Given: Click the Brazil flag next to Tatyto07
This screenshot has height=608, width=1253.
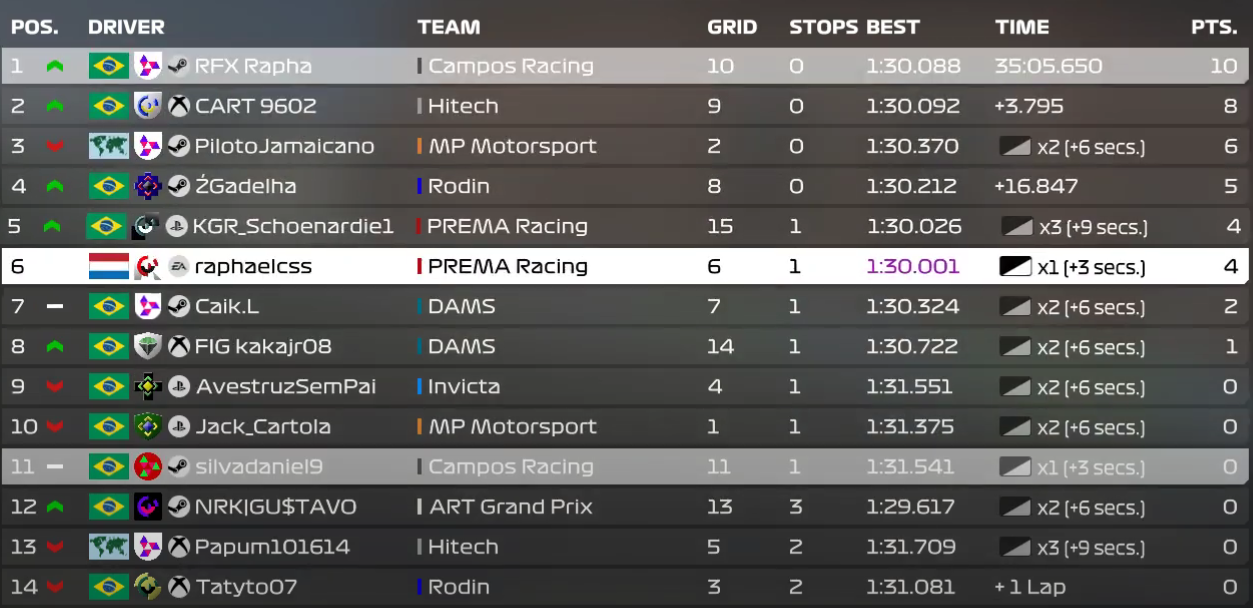Looking at the screenshot, I should pyautogui.click(x=108, y=587).
